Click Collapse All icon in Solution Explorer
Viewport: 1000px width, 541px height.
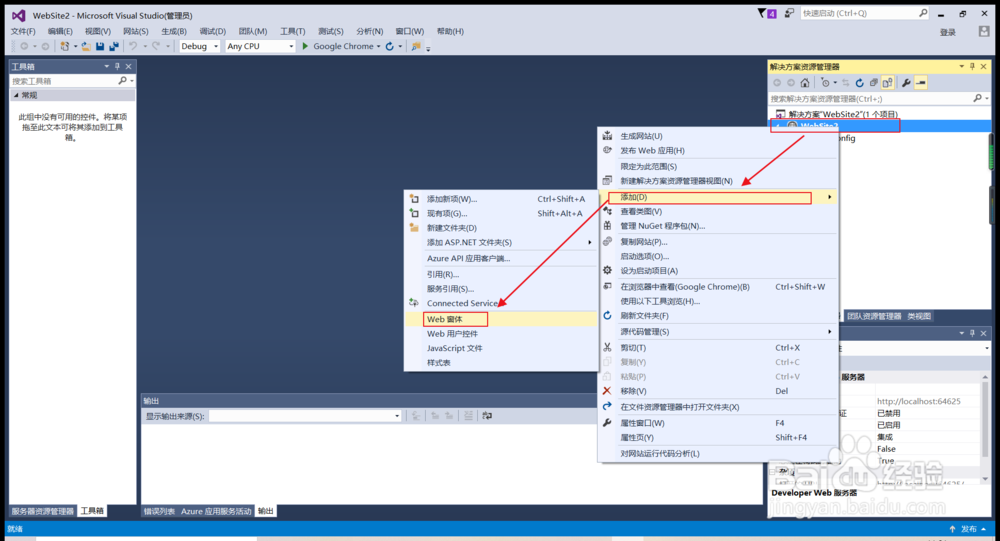click(x=873, y=82)
